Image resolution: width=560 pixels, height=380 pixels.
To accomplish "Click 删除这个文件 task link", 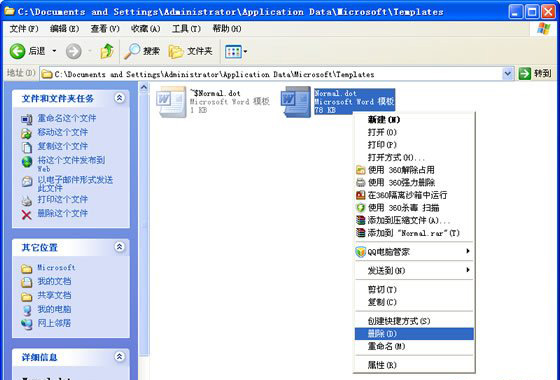I will point(62,213).
